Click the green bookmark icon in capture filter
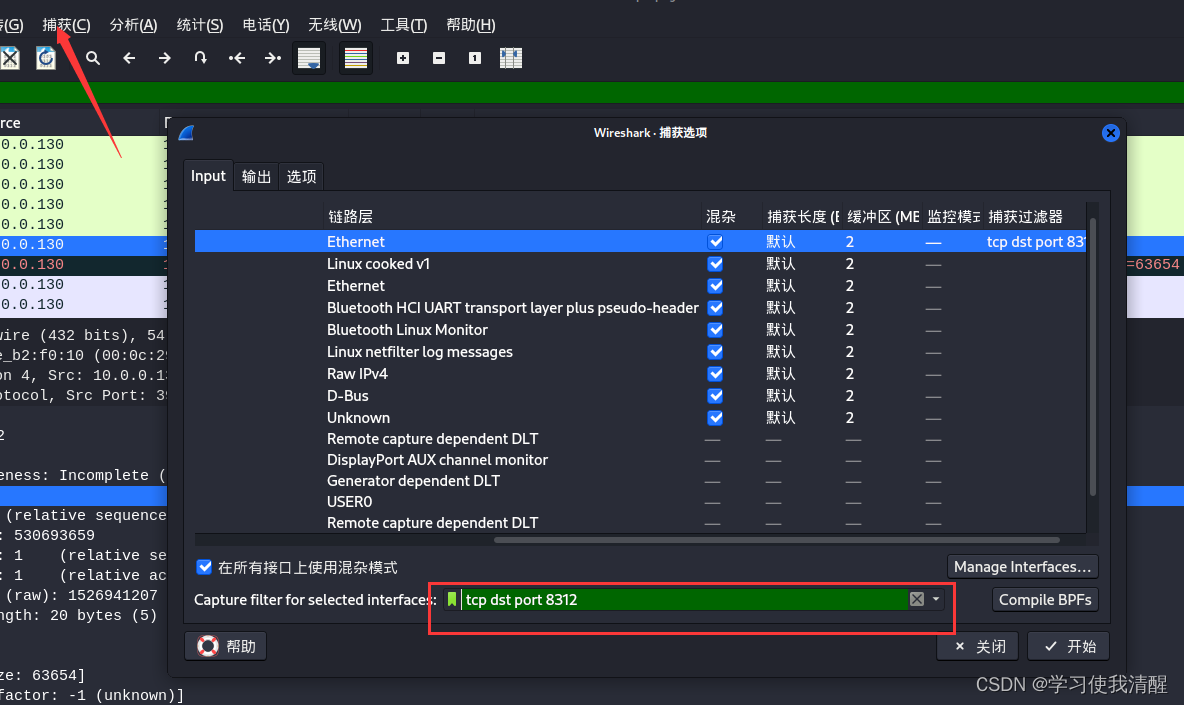 pyautogui.click(x=452, y=599)
